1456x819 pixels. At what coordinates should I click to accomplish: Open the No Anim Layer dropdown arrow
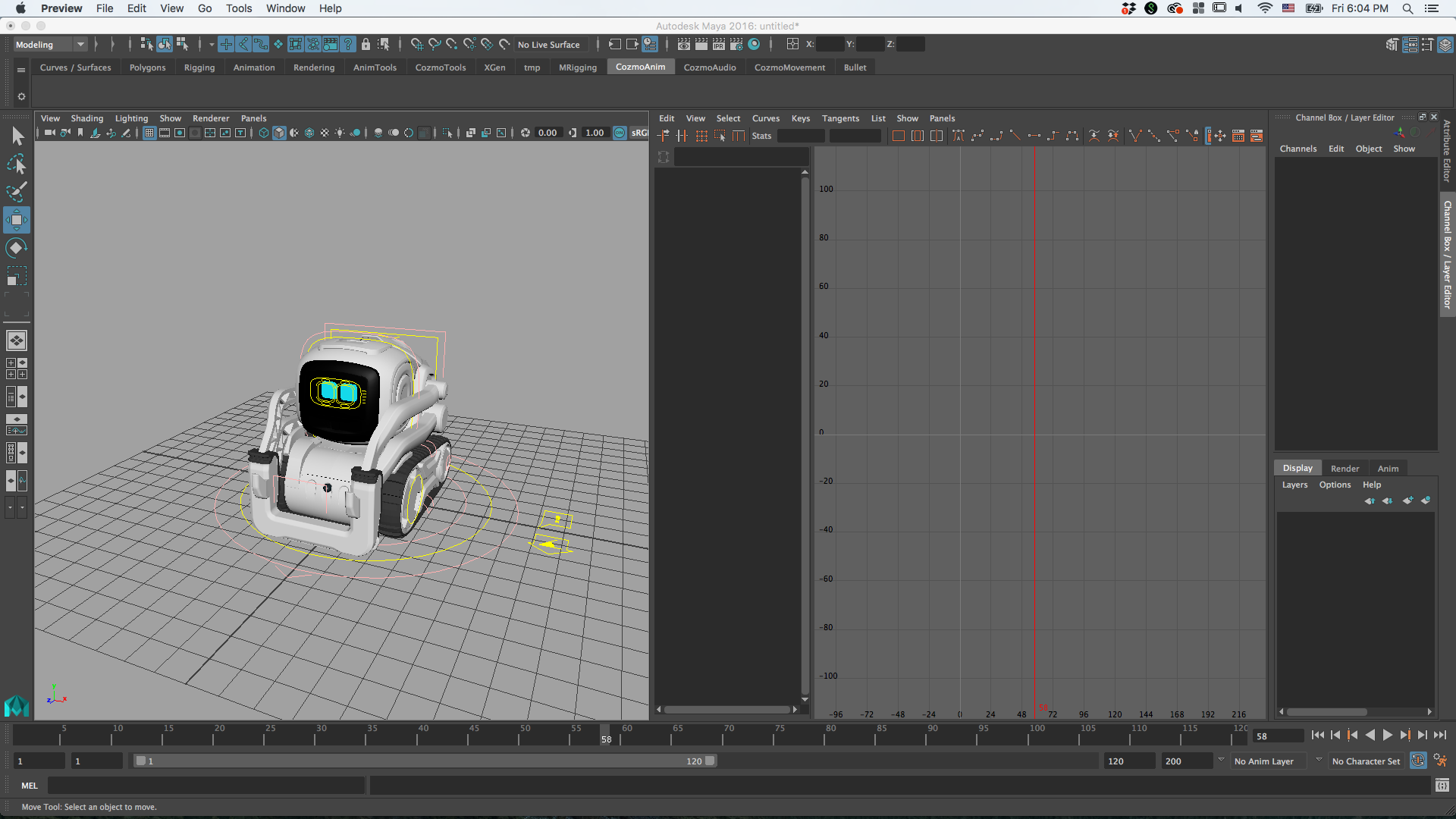[x=1221, y=761]
